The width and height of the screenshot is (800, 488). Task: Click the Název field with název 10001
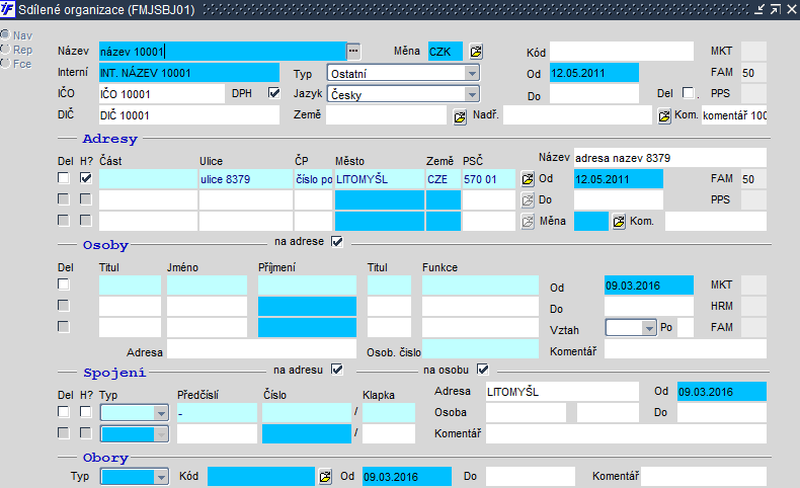point(222,52)
